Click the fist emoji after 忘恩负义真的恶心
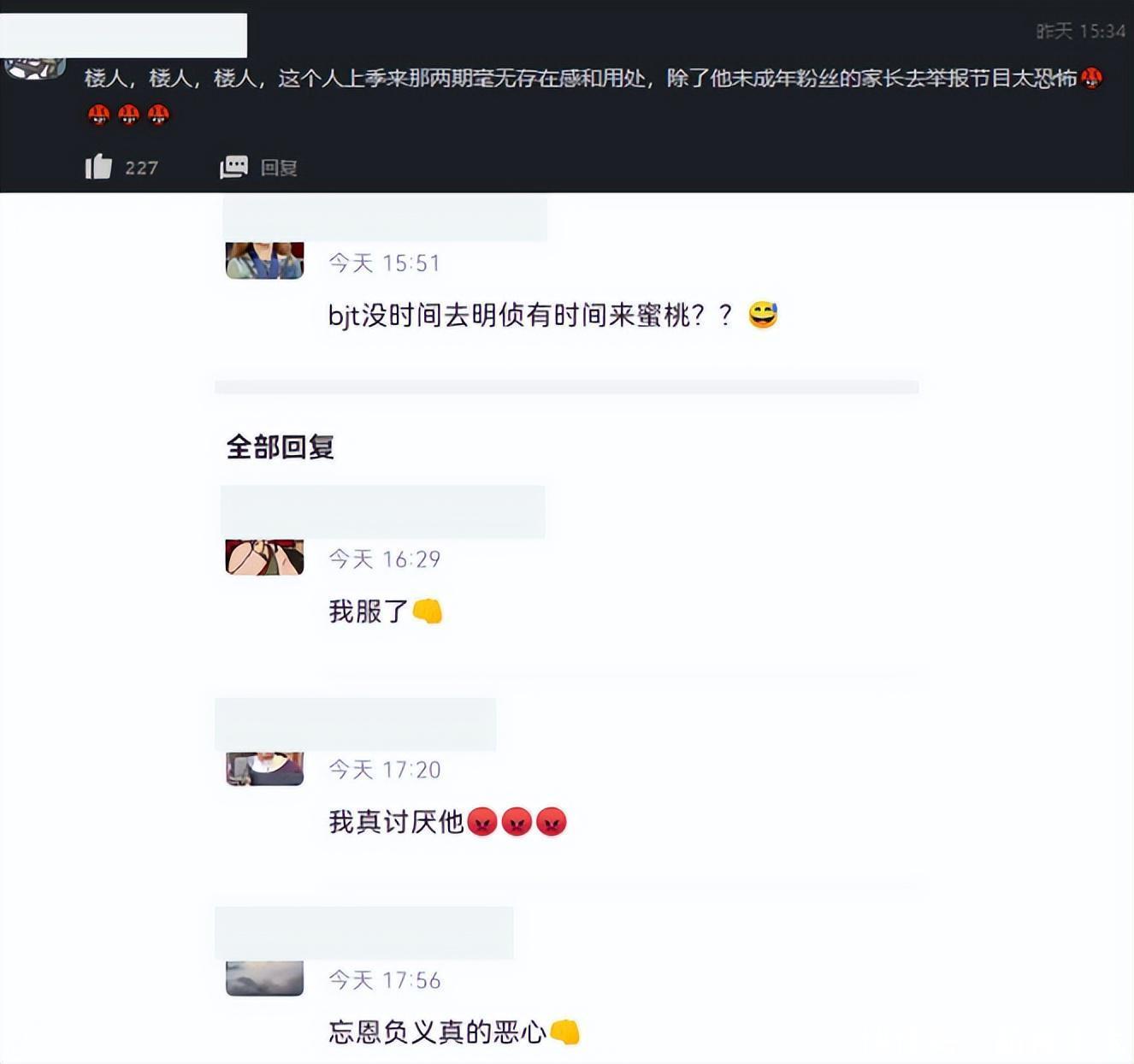The height and width of the screenshot is (1064, 1134). click(x=564, y=1032)
